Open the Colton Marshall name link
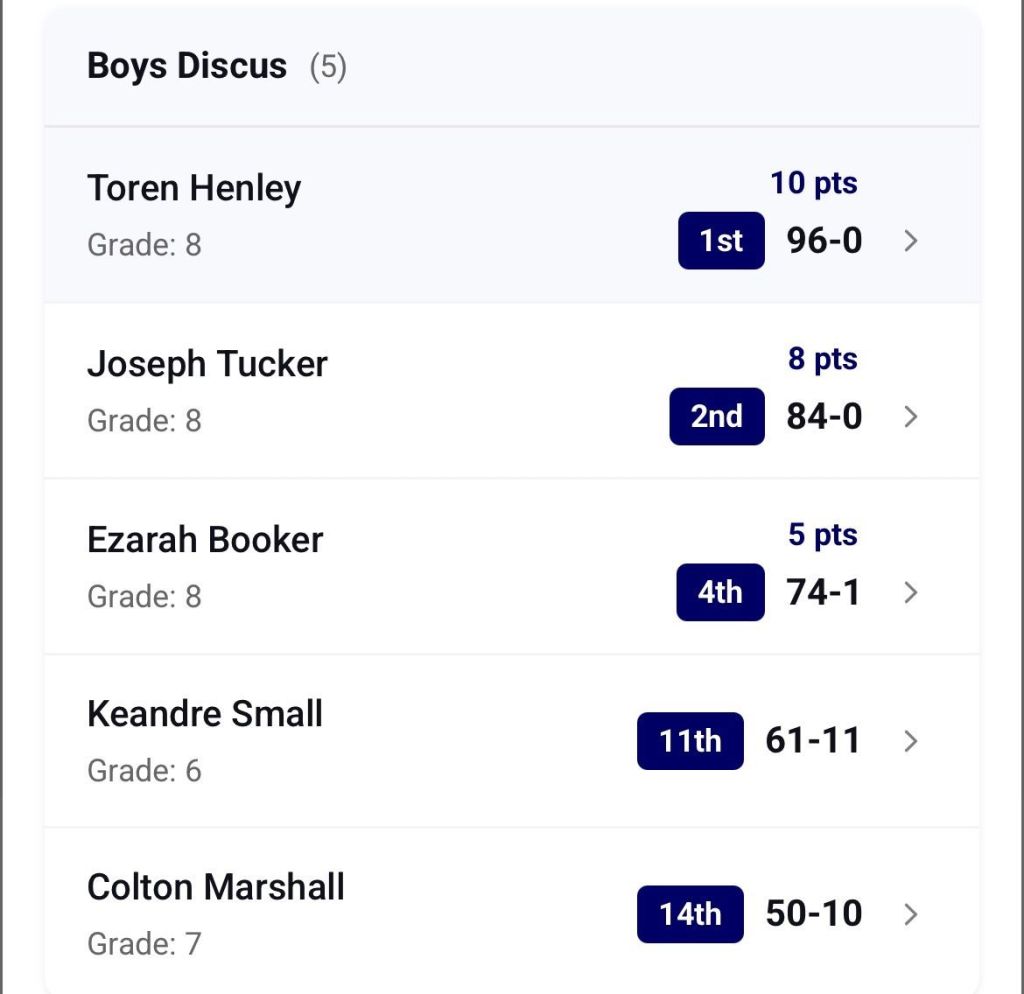The height and width of the screenshot is (994, 1024). 216,887
